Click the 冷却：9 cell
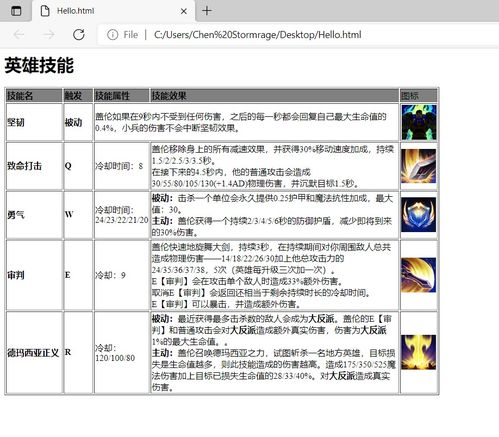Image resolution: width=499 pixels, height=437 pixels. tap(122, 275)
